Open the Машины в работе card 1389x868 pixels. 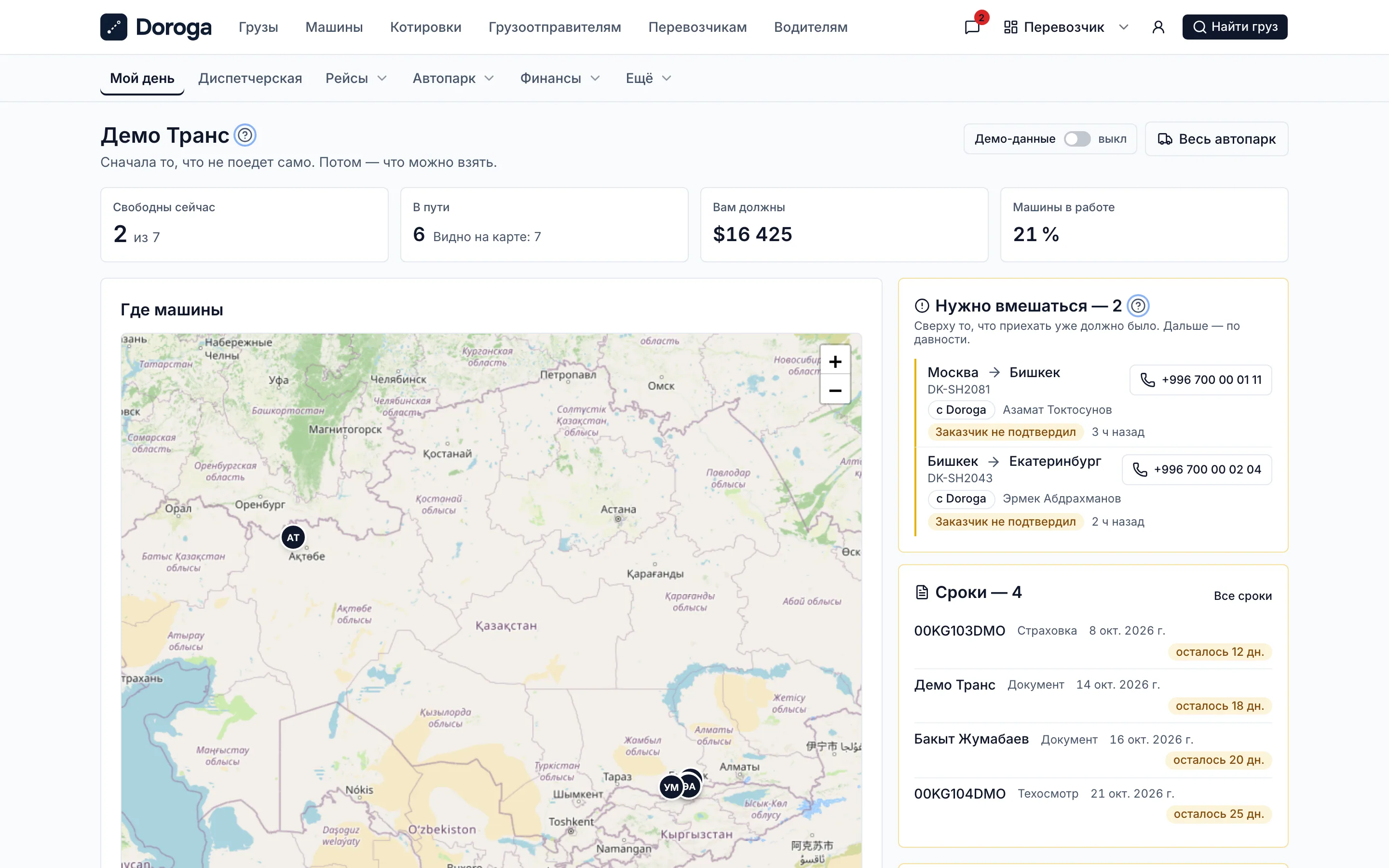[1144, 224]
